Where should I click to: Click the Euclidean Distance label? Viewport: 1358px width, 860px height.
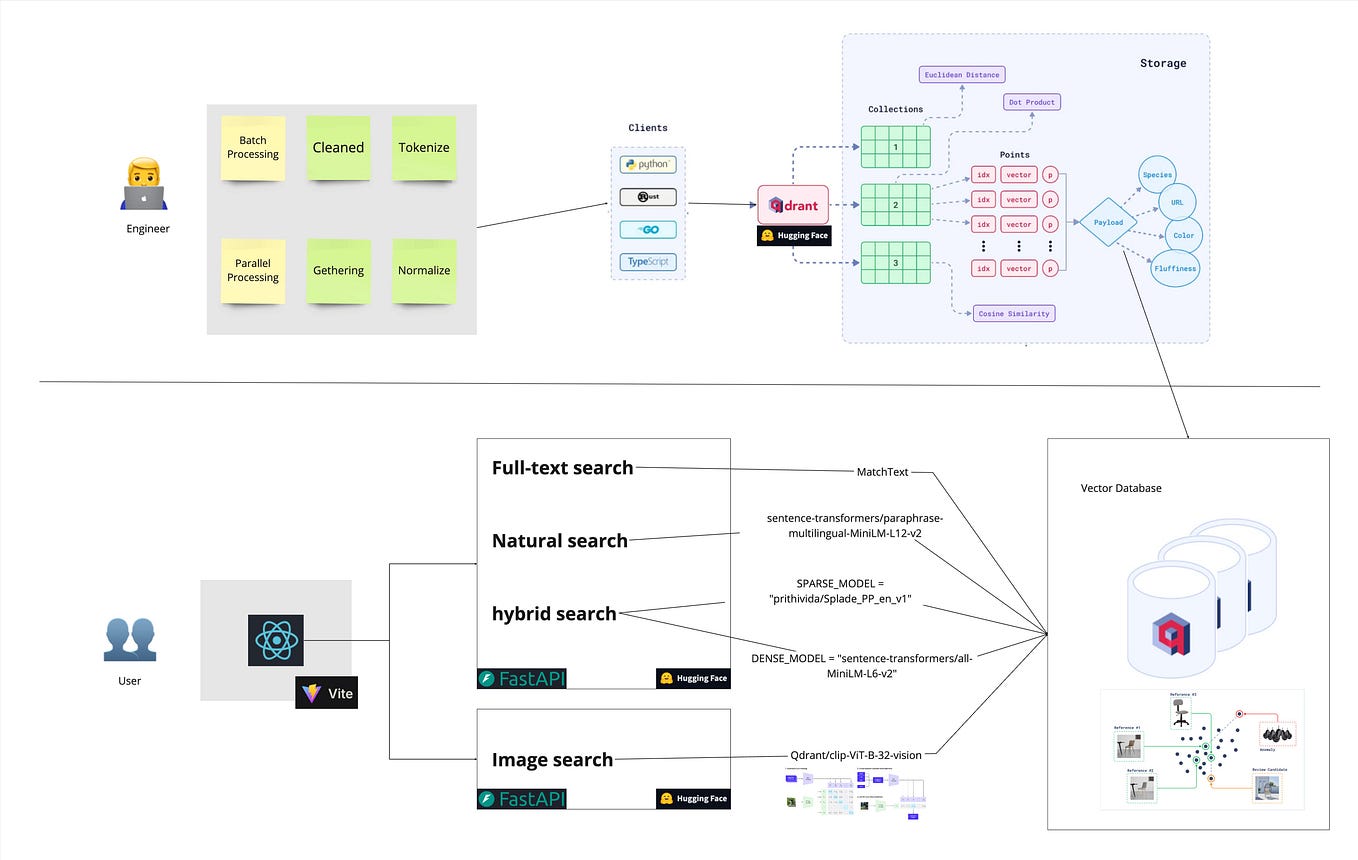961,74
